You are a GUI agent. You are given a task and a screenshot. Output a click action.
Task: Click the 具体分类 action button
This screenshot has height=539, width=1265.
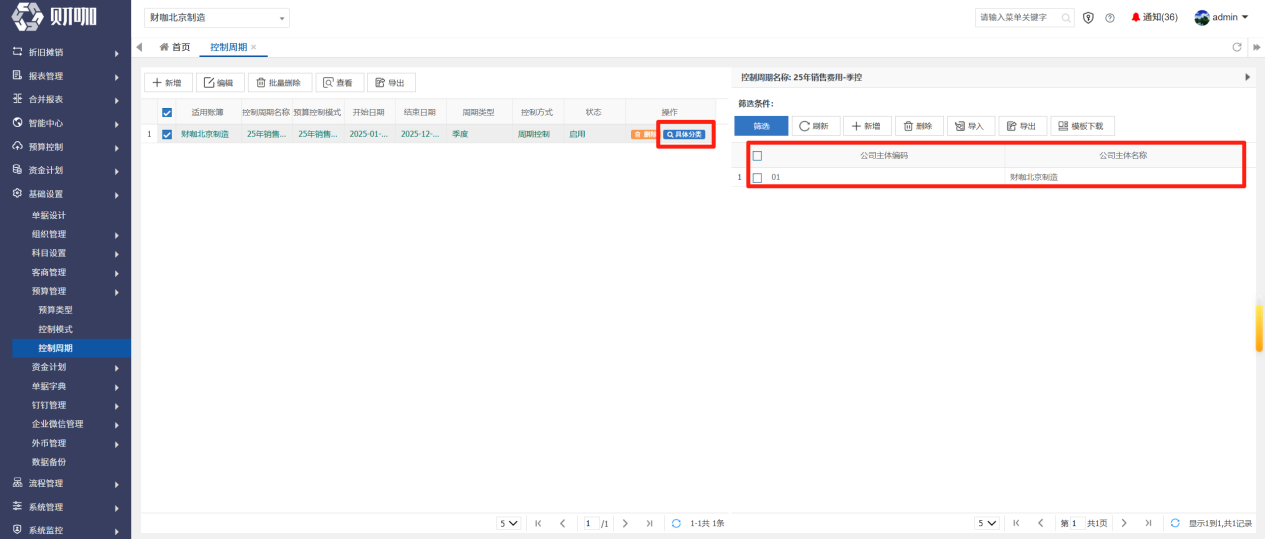(685, 134)
